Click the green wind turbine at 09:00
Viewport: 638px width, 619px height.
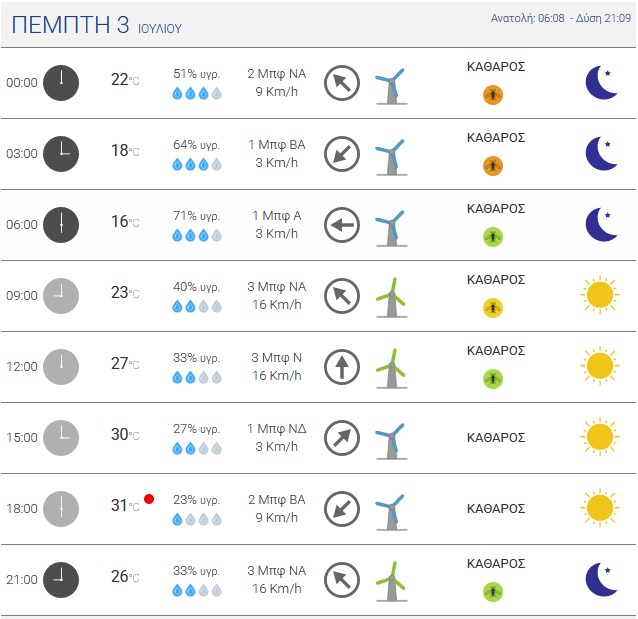(391, 298)
